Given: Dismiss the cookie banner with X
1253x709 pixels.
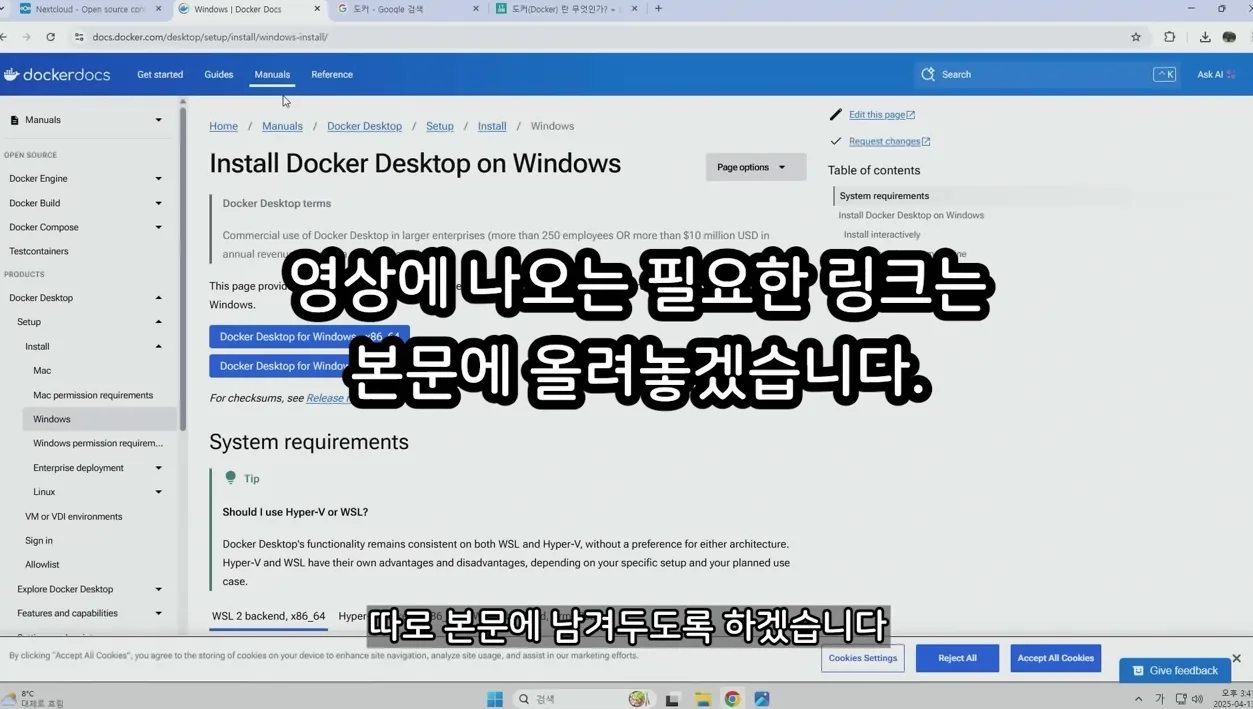Looking at the screenshot, I should [1236, 658].
